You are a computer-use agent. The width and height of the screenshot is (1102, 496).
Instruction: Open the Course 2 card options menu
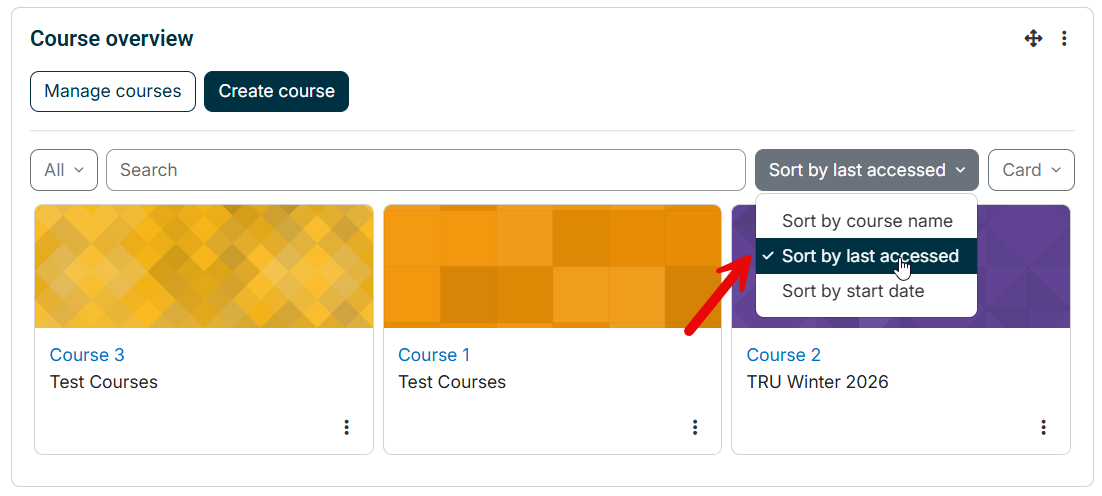(x=1043, y=427)
